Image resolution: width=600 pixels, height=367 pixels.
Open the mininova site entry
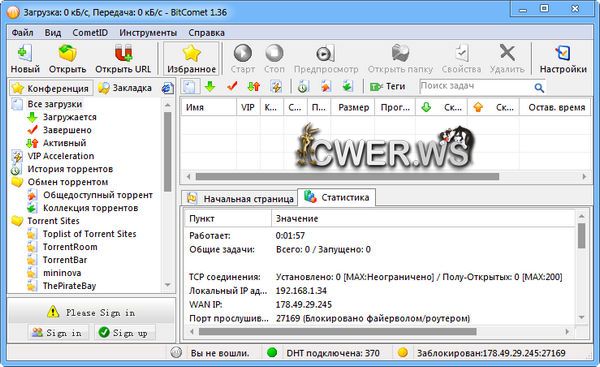62,273
